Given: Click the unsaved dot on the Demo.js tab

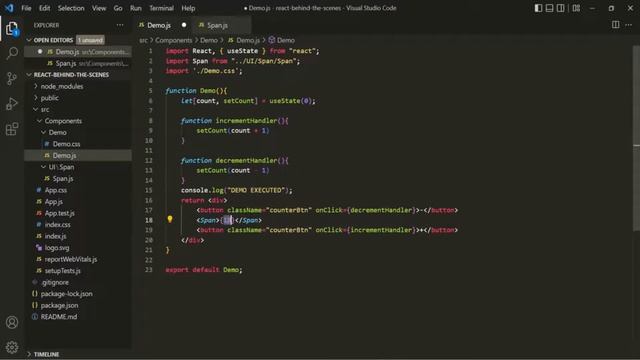Looking at the screenshot, I should coord(184,25).
